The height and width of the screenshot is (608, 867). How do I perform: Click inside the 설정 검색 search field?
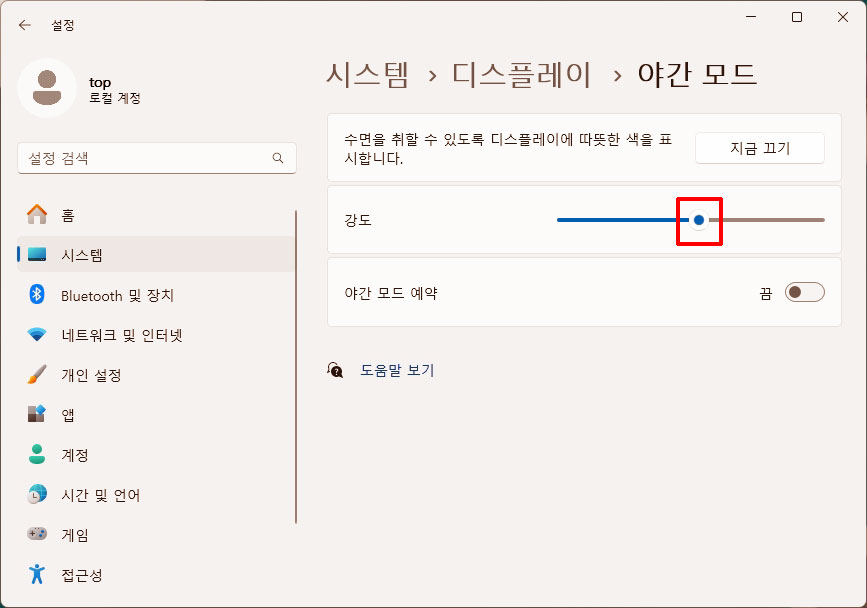click(156, 158)
